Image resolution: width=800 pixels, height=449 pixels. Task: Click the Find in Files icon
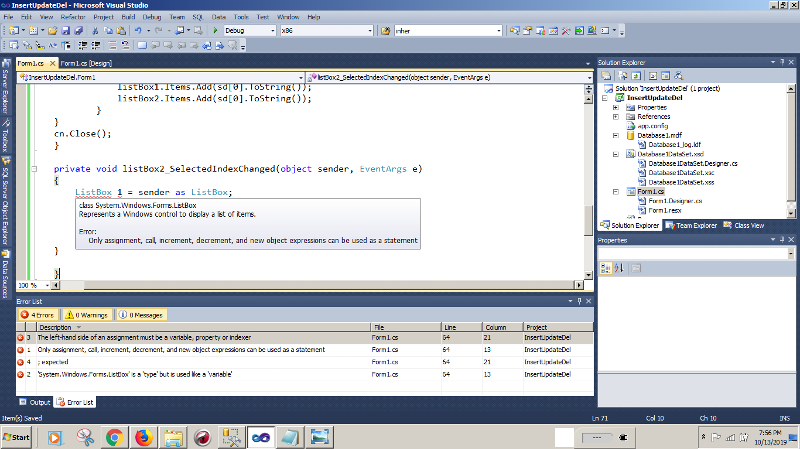tap(386, 31)
